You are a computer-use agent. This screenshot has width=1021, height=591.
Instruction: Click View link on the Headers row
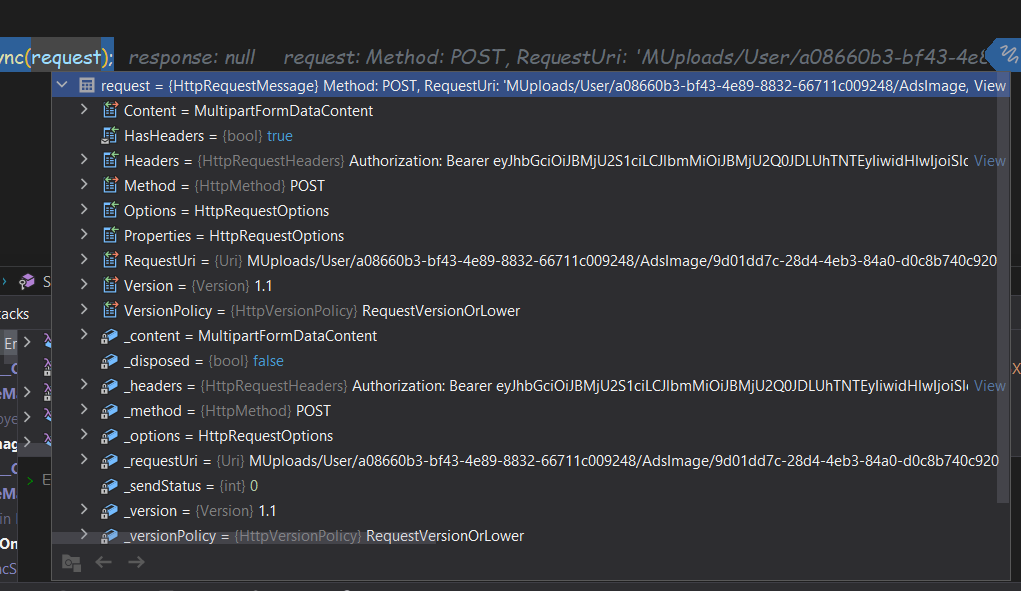pyautogui.click(x=990, y=161)
